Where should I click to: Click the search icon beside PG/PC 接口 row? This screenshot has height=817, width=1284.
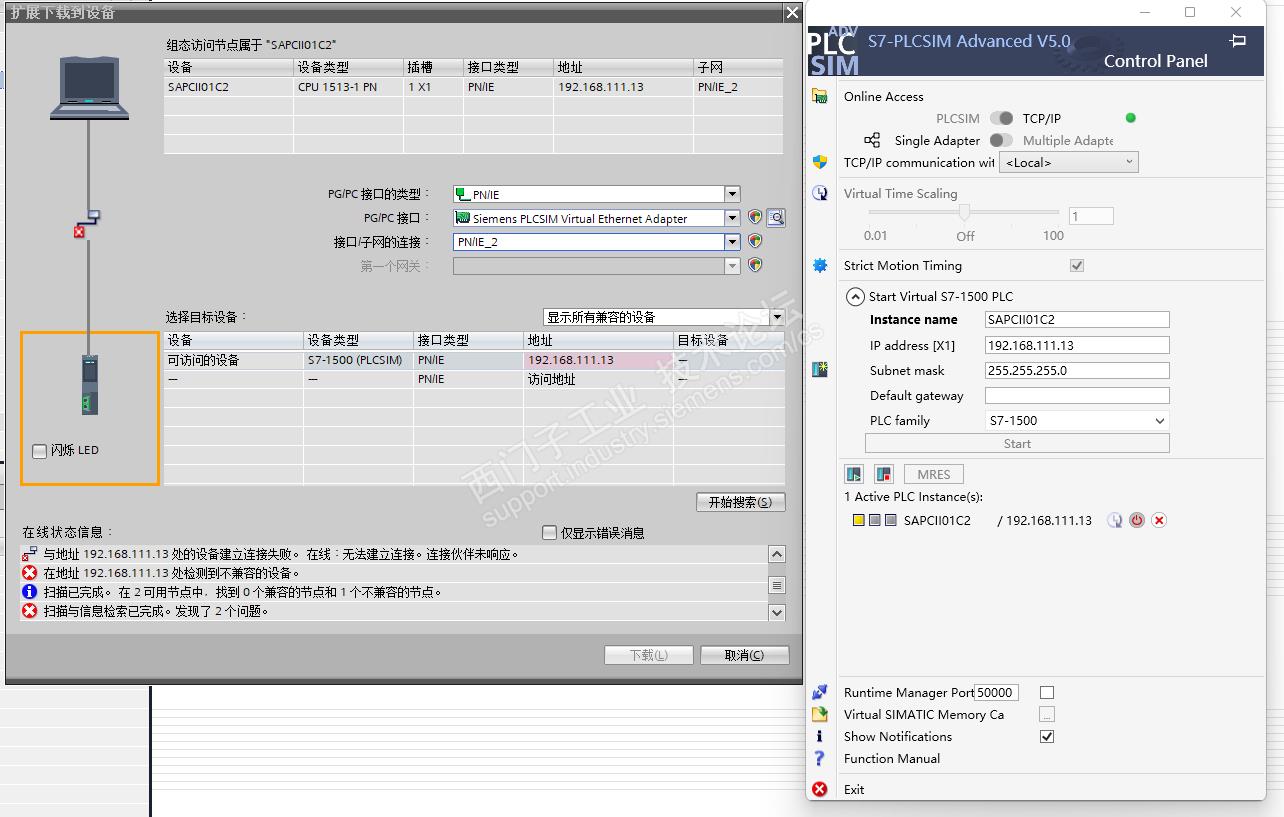point(776,217)
